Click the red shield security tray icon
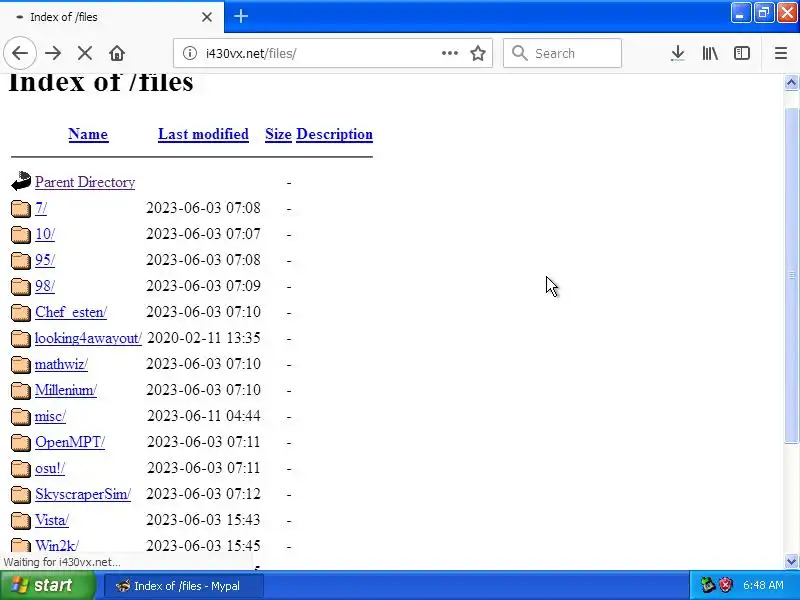800x600 pixels. click(726, 585)
